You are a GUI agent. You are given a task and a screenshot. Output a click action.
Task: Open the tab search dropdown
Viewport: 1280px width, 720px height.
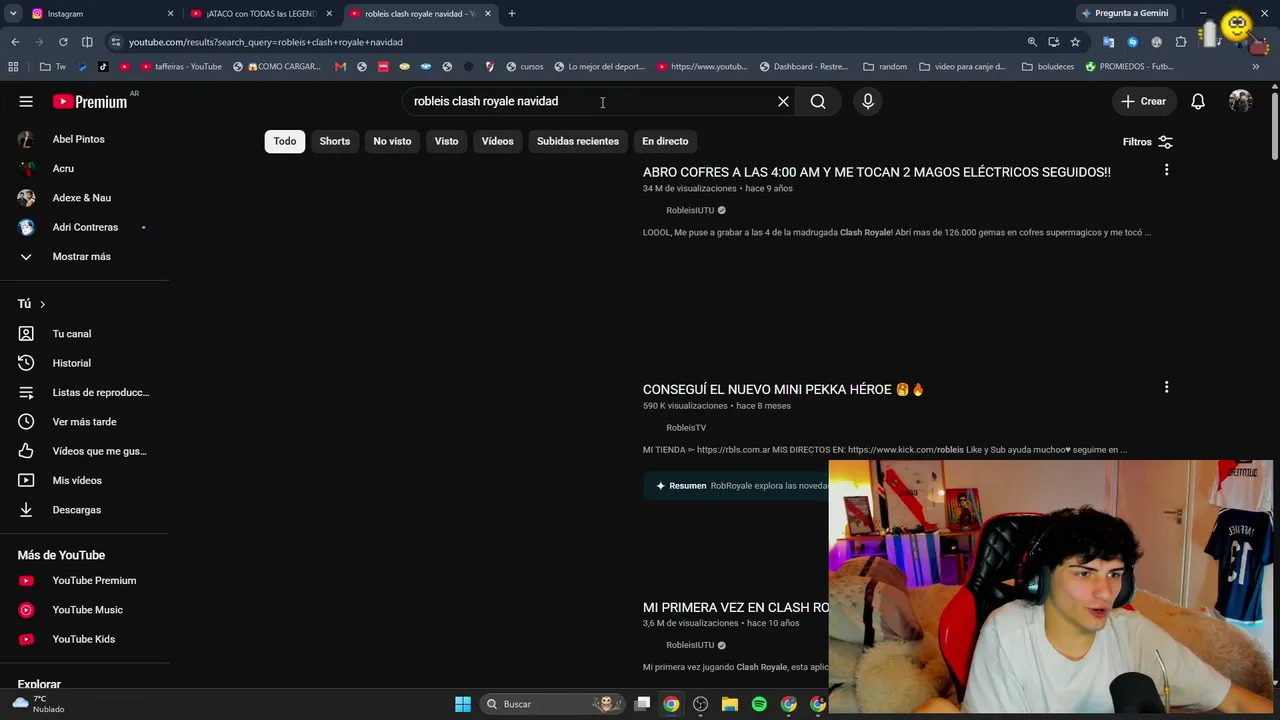coord(13,14)
